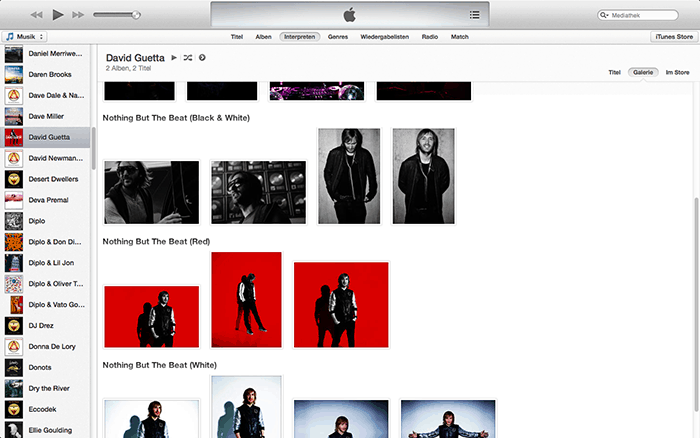700x438 pixels.
Task: Open White photo with arms outstretched
Action: click(x=448, y=419)
